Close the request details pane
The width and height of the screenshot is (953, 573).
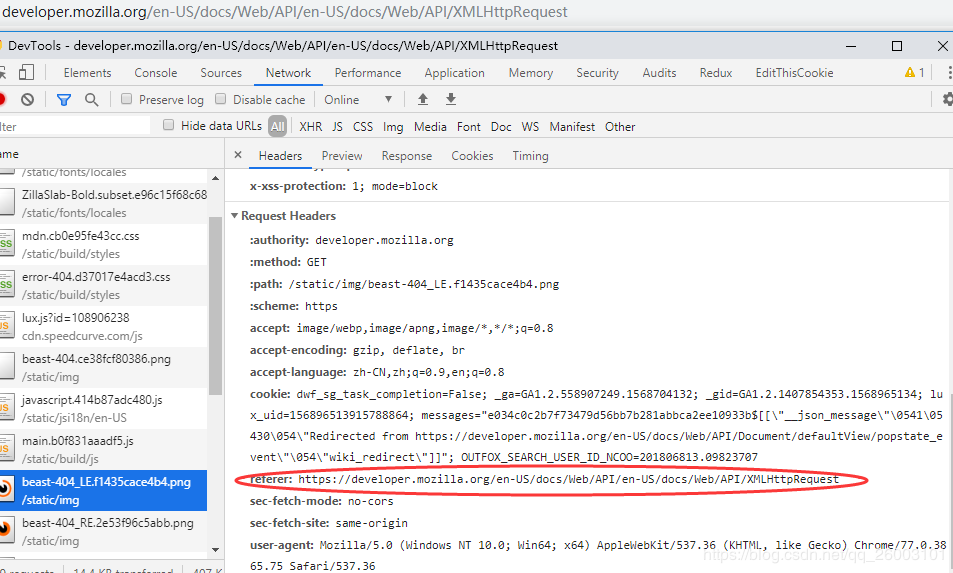tap(237, 156)
